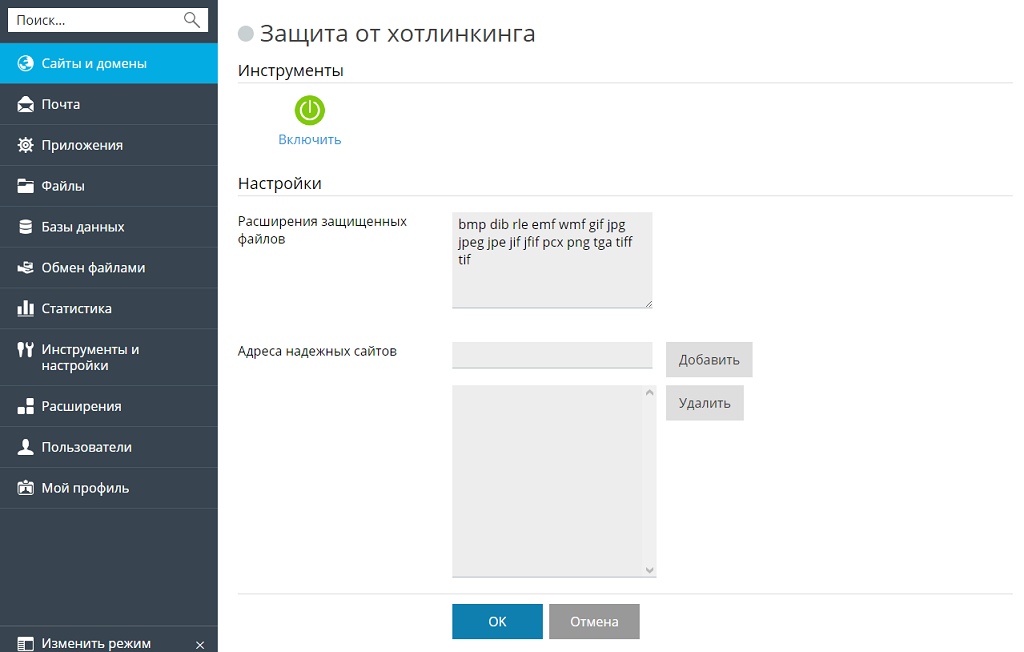Click the blocks icon for Расширения

coord(25,406)
